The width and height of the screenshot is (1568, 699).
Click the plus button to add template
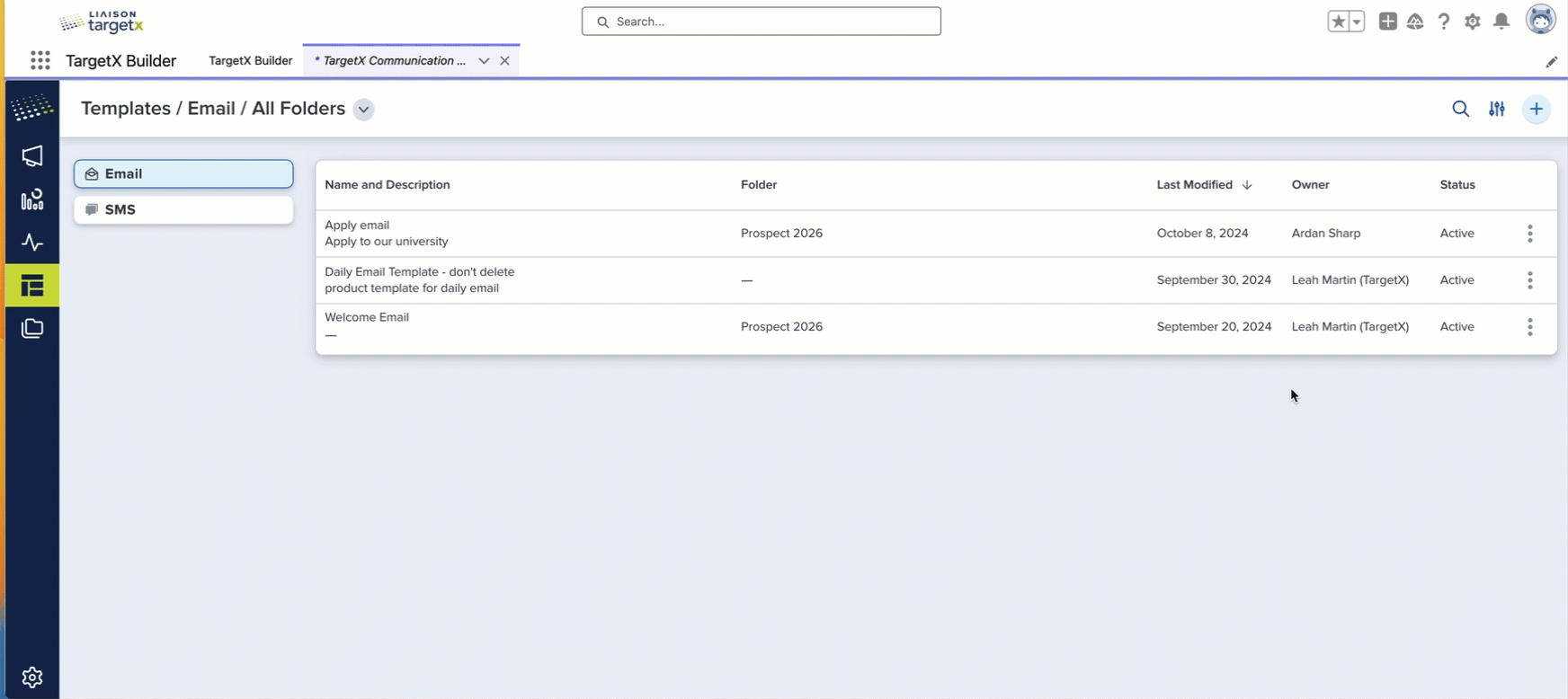coord(1537,110)
